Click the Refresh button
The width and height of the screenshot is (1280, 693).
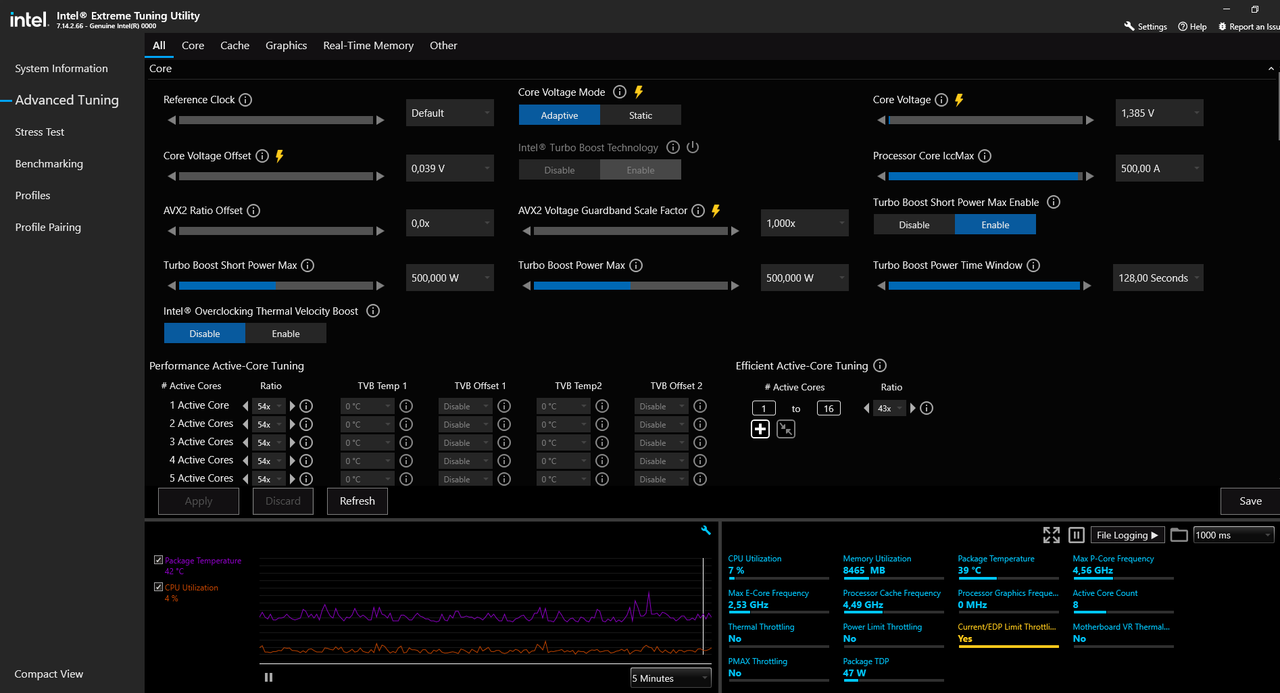(357, 501)
